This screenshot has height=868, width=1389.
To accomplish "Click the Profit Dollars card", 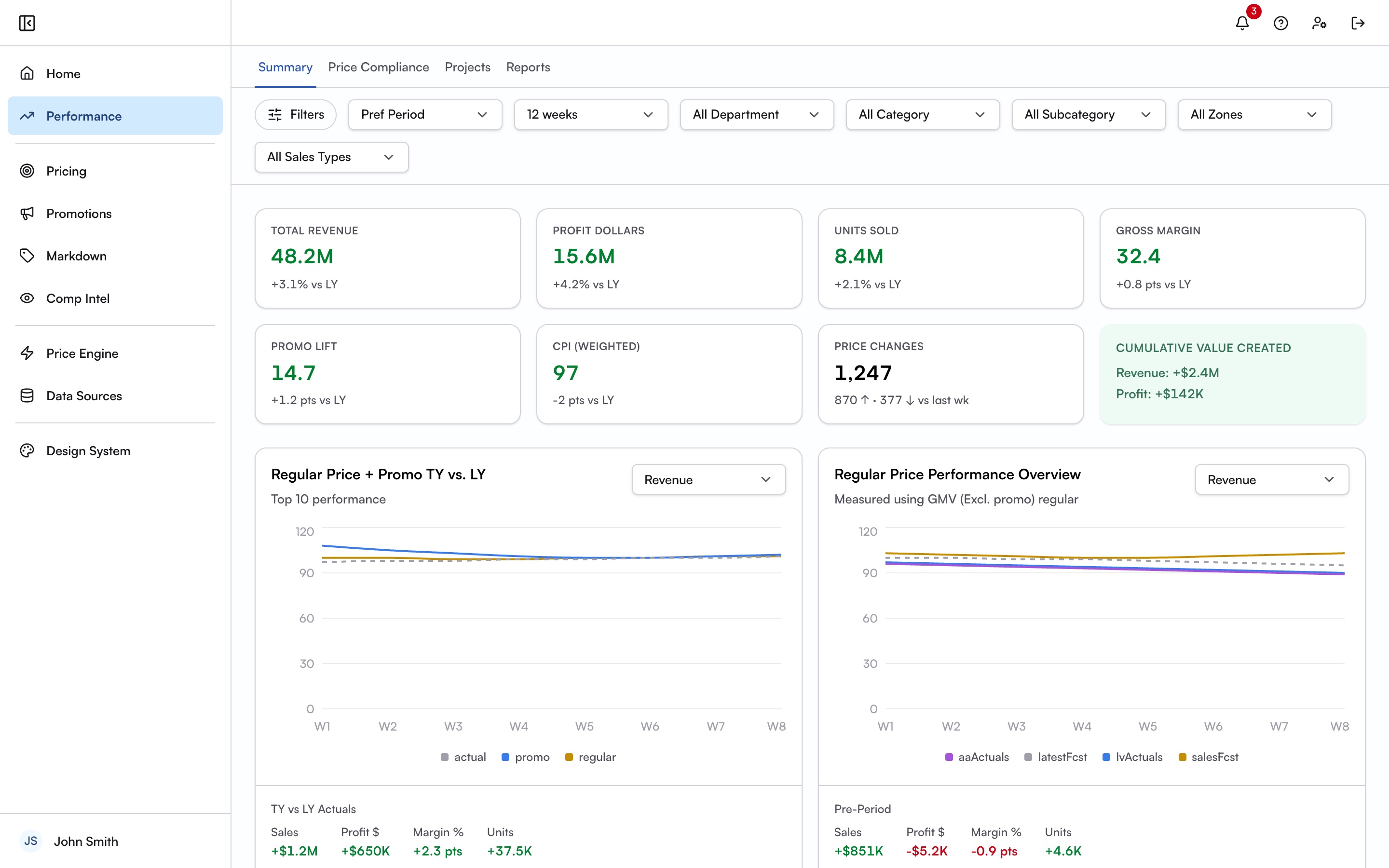I will (x=669, y=258).
